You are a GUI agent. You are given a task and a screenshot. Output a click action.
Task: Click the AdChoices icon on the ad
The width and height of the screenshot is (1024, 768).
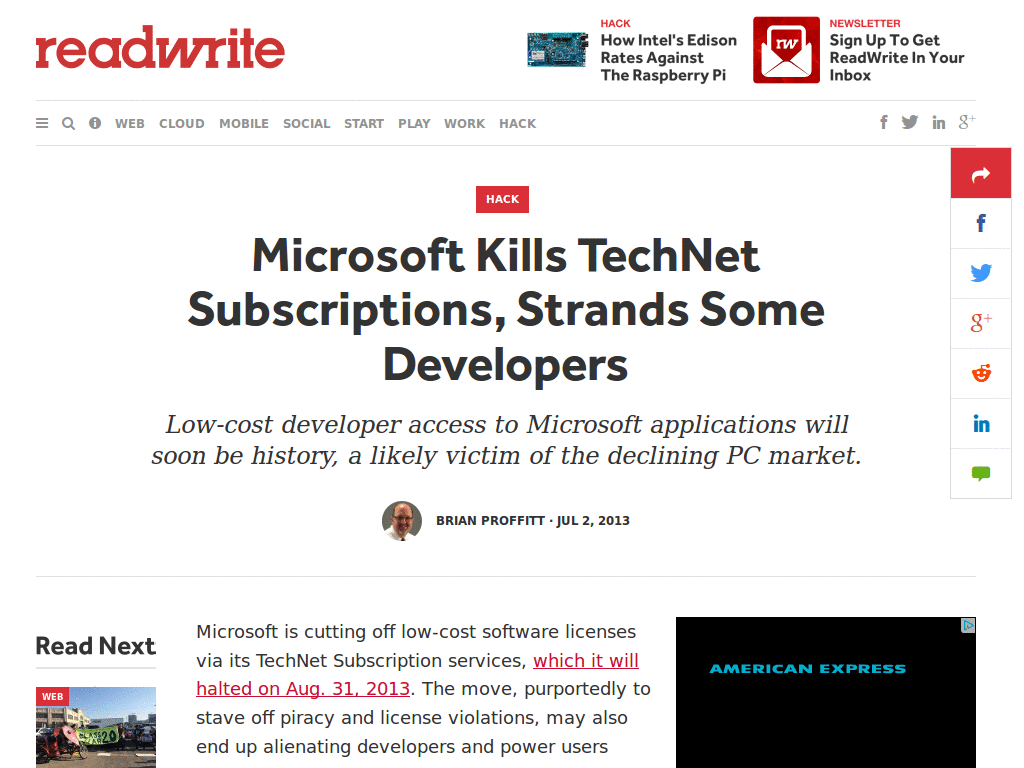(x=968, y=625)
